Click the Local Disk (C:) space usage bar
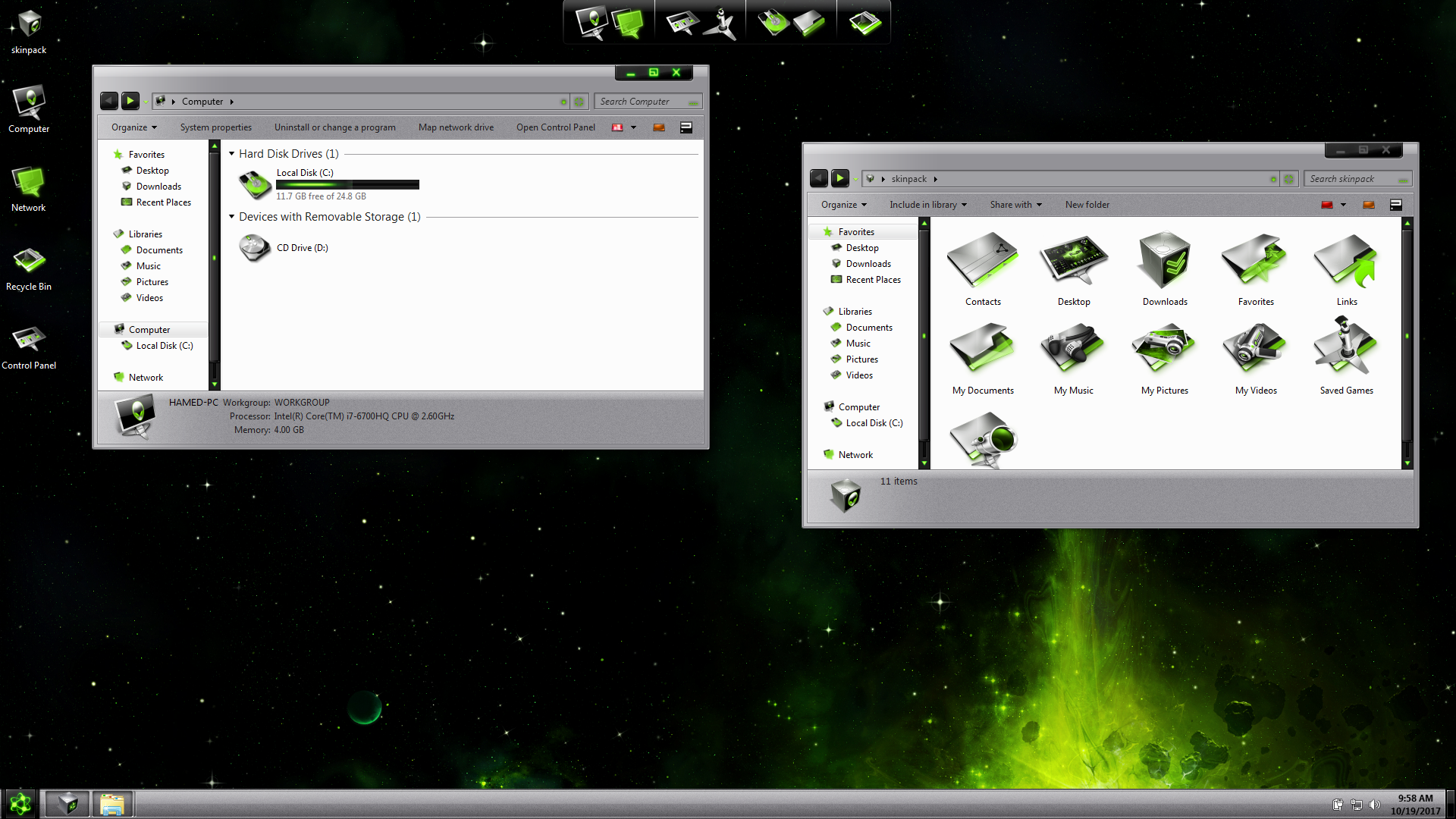The height and width of the screenshot is (819, 1456). [x=347, y=184]
